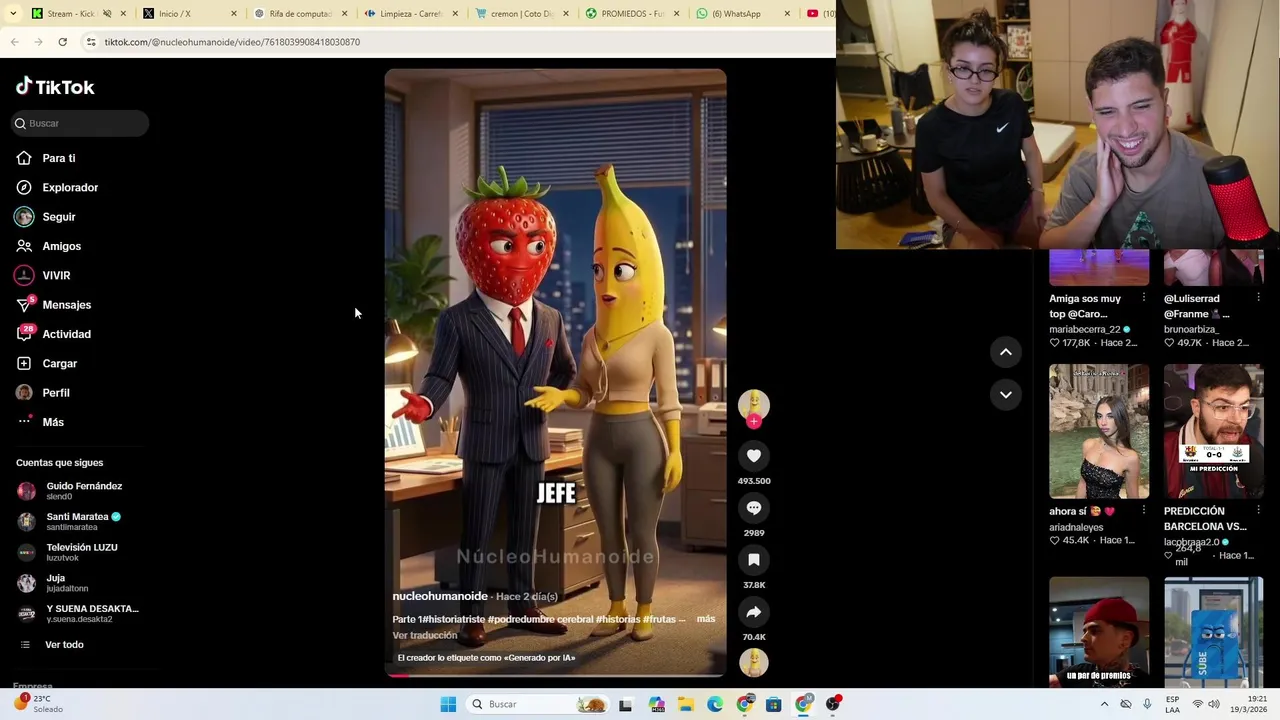Click the address bar URL
Image resolution: width=1280 pixels, height=720 pixels.
tap(232, 42)
